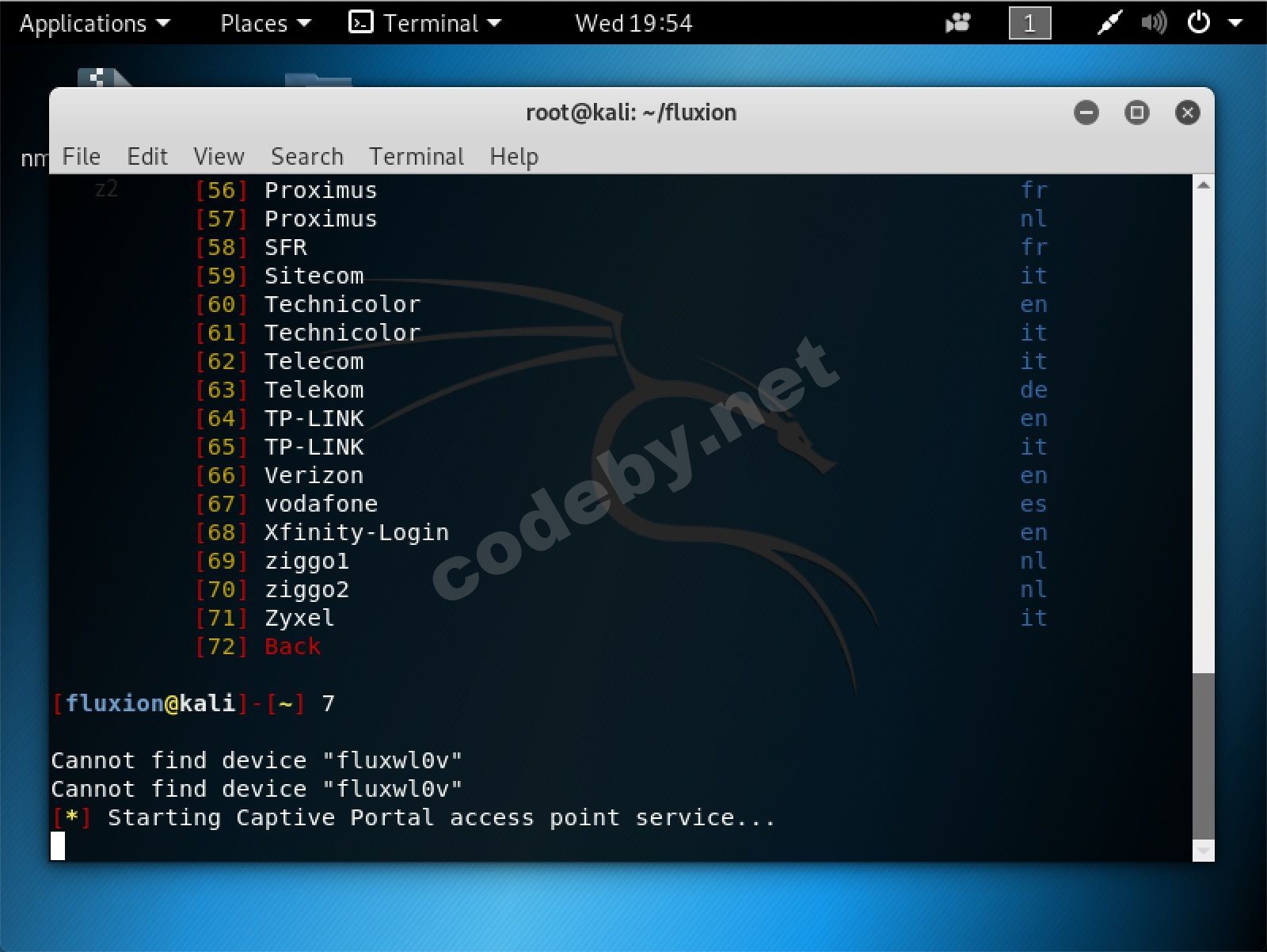Expand the system menu arrow
Viewport: 1267px width, 952px height.
1235,24
